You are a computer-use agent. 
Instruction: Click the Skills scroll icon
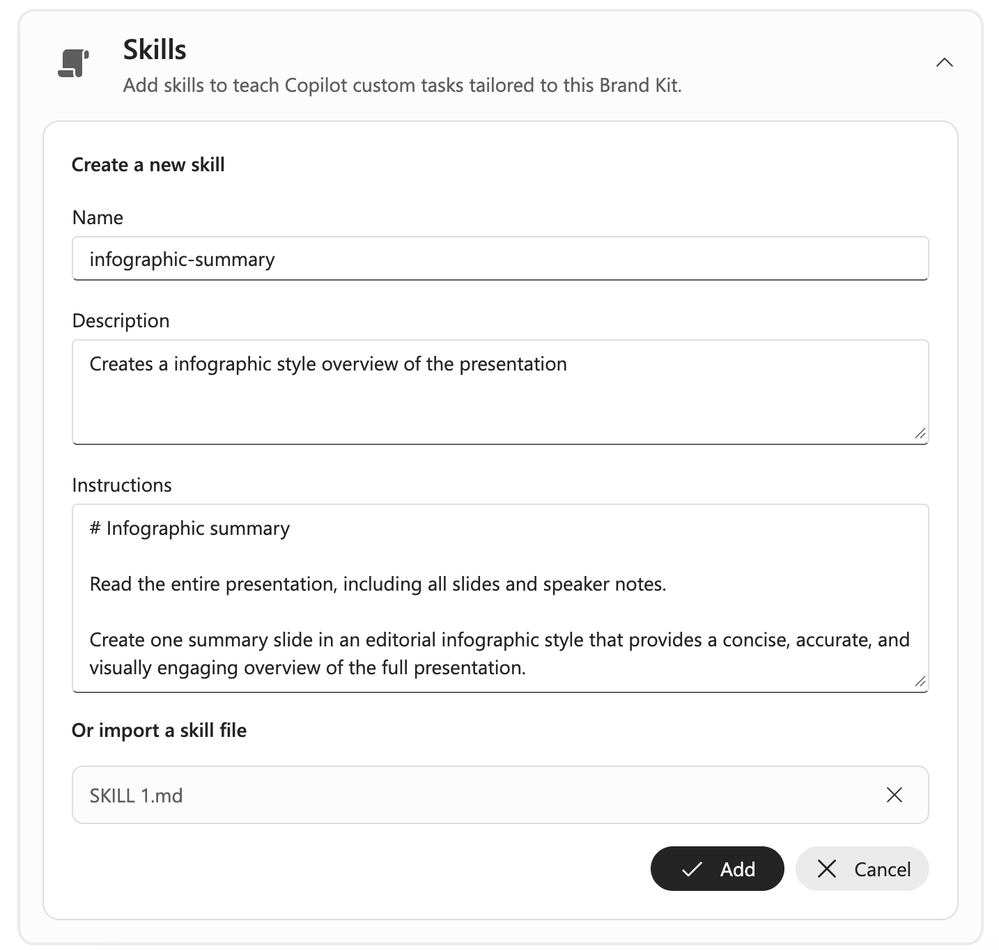pos(73,62)
